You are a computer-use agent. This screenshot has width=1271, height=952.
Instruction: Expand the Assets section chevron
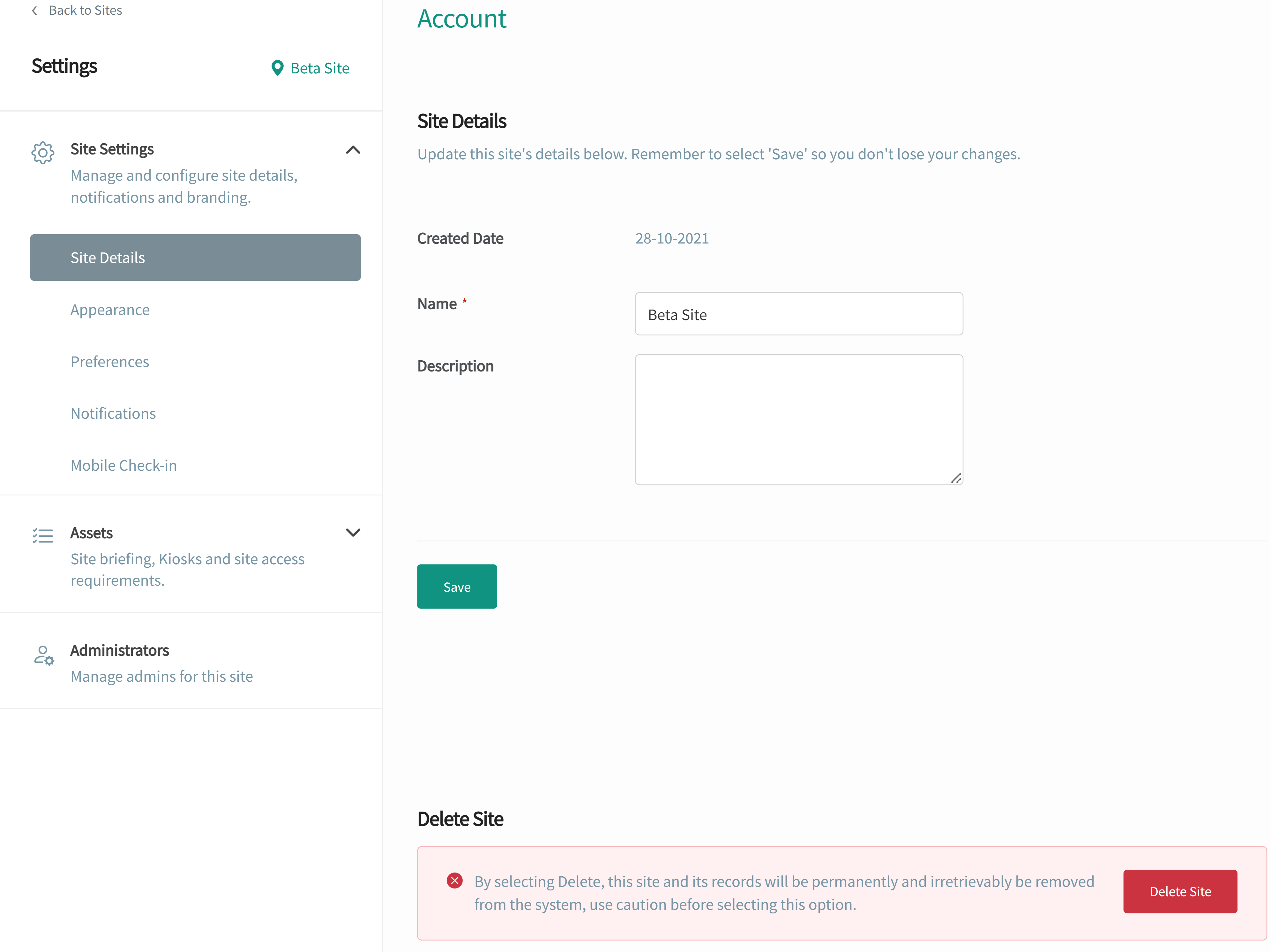click(353, 533)
